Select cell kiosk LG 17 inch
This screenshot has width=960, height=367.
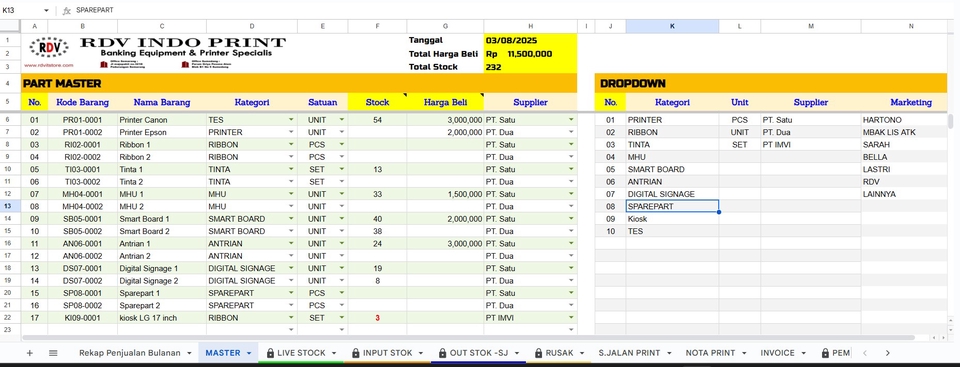[x=162, y=318]
